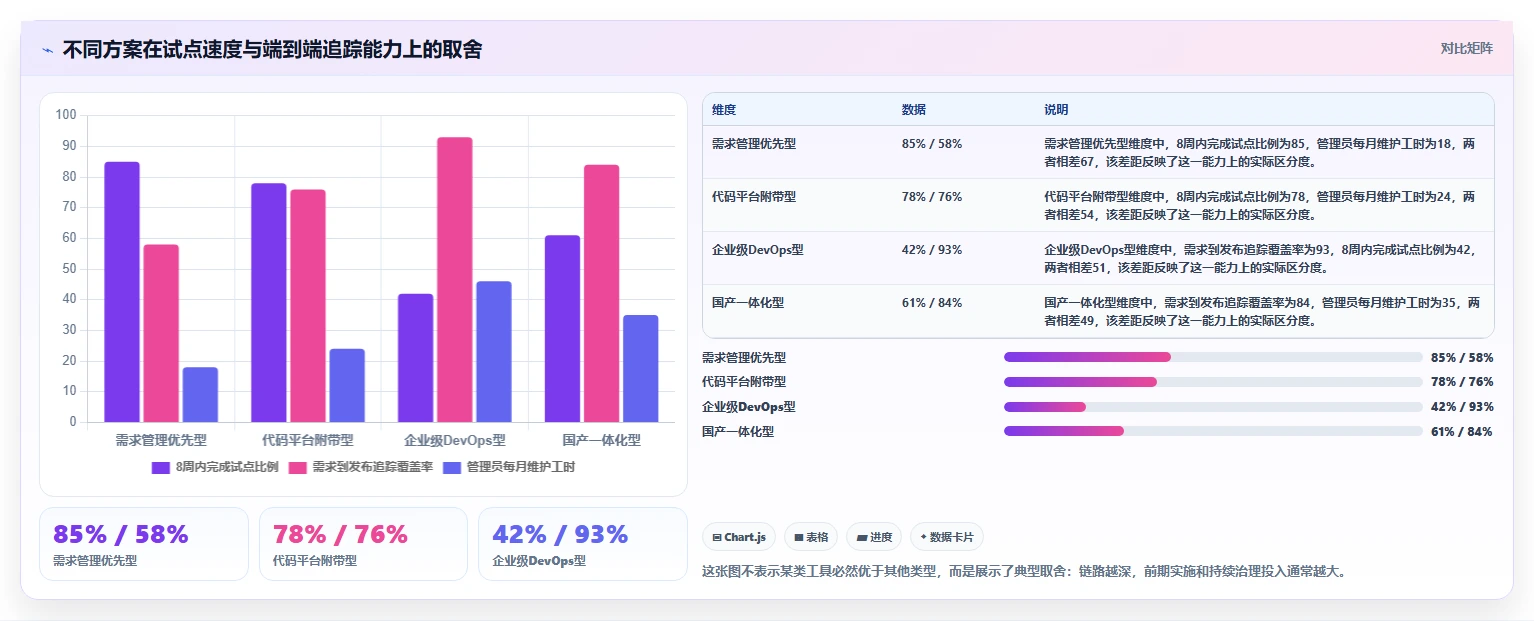1534x621 pixels.
Task: Click the chart title 不同方案在试点速度
Action: pos(272,49)
